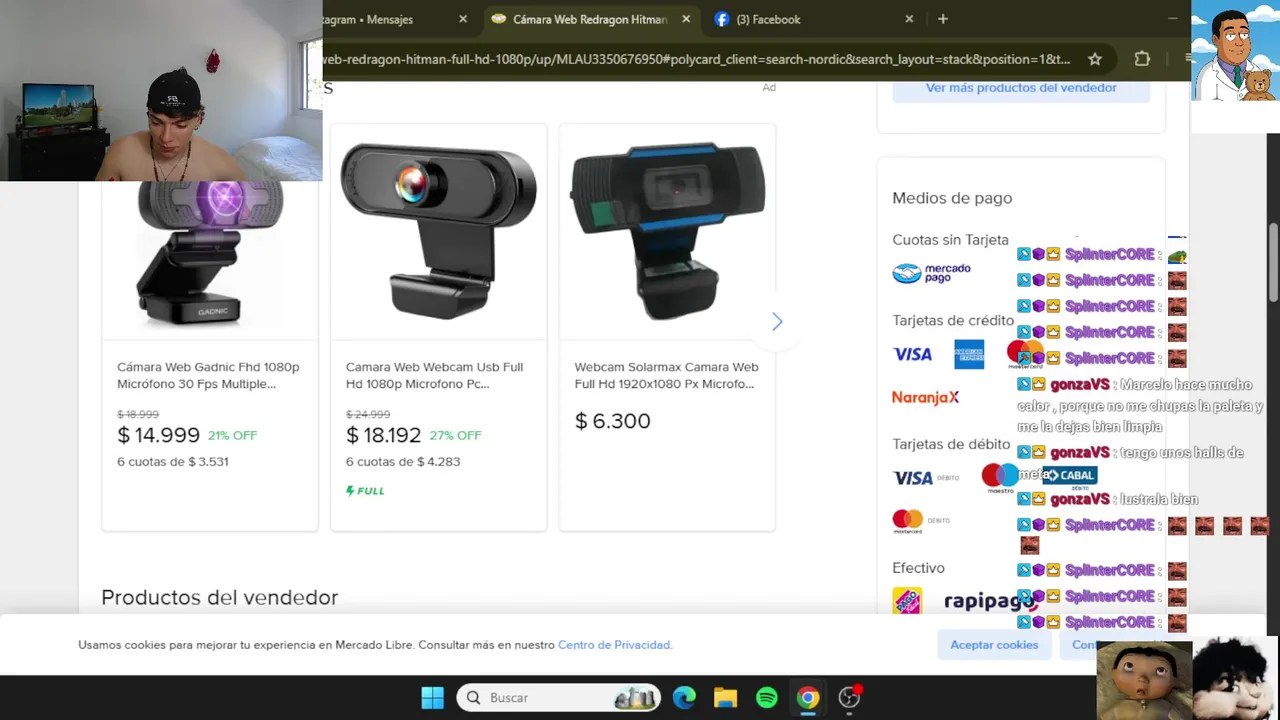The width and height of the screenshot is (1280, 720).
Task: Open the taskbar app with red notification dot
Action: [849, 698]
